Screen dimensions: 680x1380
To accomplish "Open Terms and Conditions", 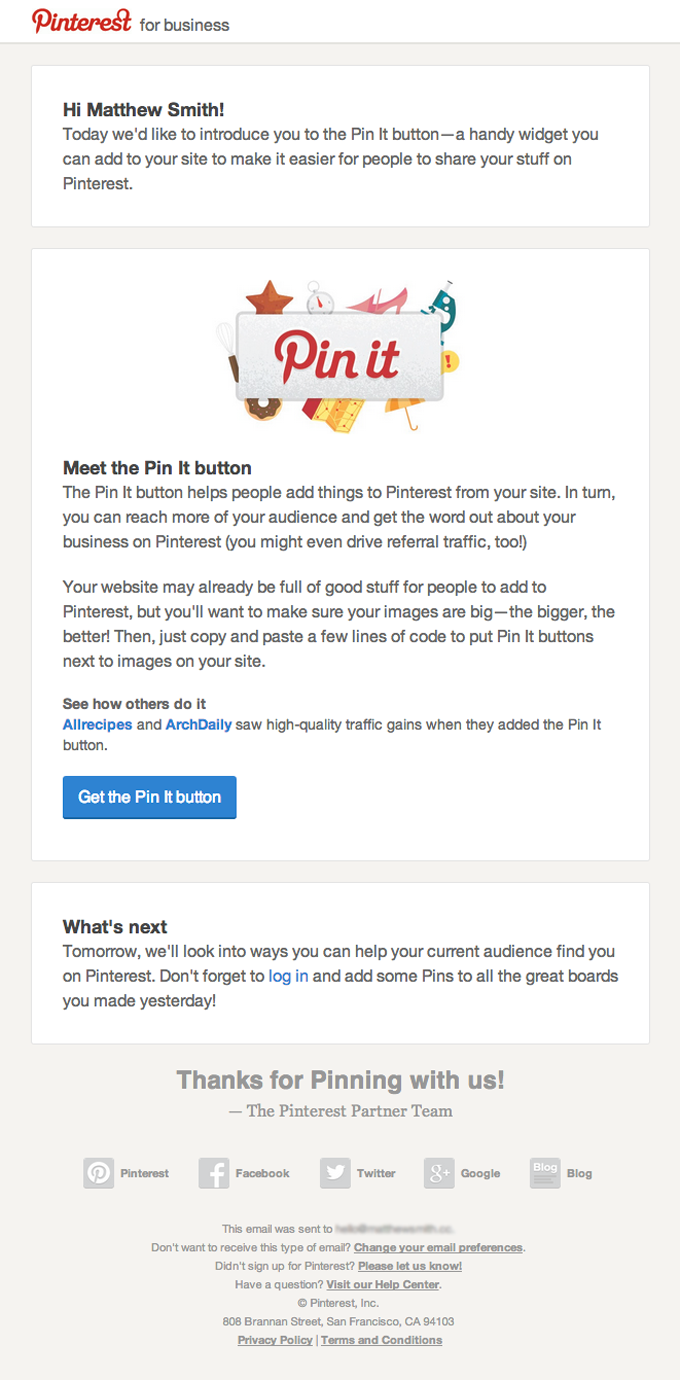I will click(381, 1339).
